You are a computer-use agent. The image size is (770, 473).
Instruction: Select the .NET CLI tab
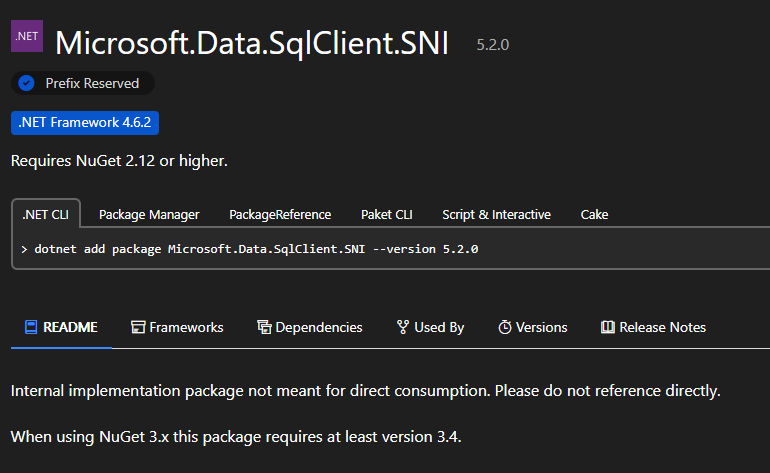pyautogui.click(x=45, y=214)
